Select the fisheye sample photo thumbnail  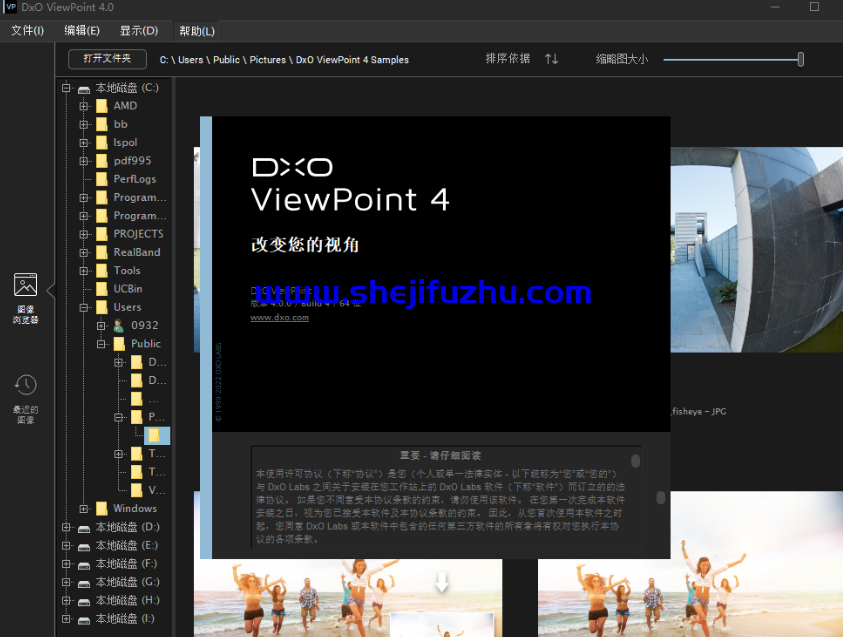756,249
